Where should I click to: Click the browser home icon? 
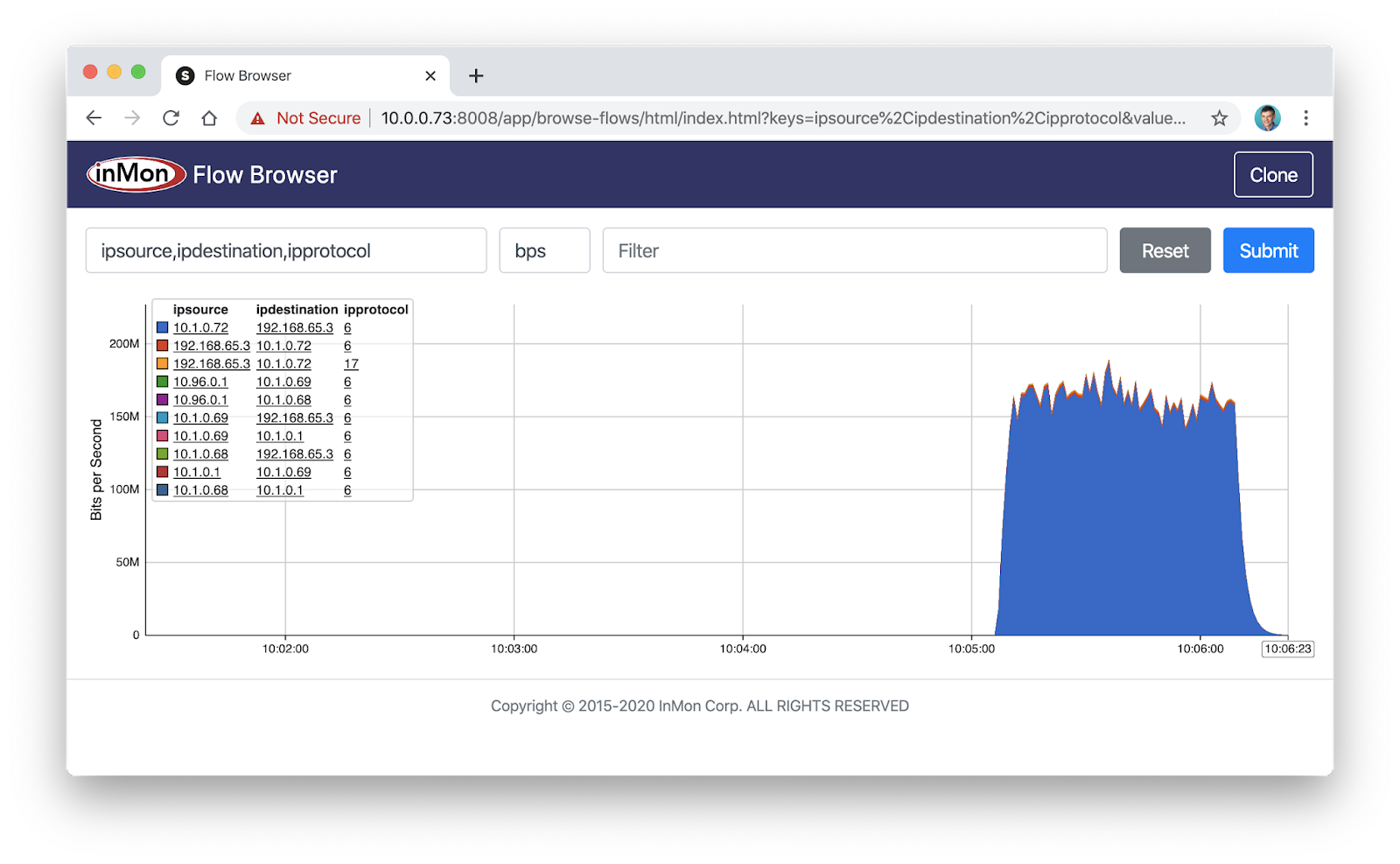209,117
